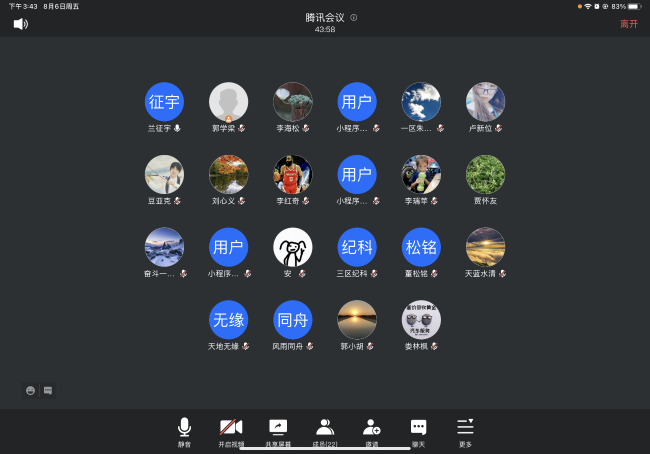
Task: Select participant 李红奇 avatar
Action: (293, 175)
